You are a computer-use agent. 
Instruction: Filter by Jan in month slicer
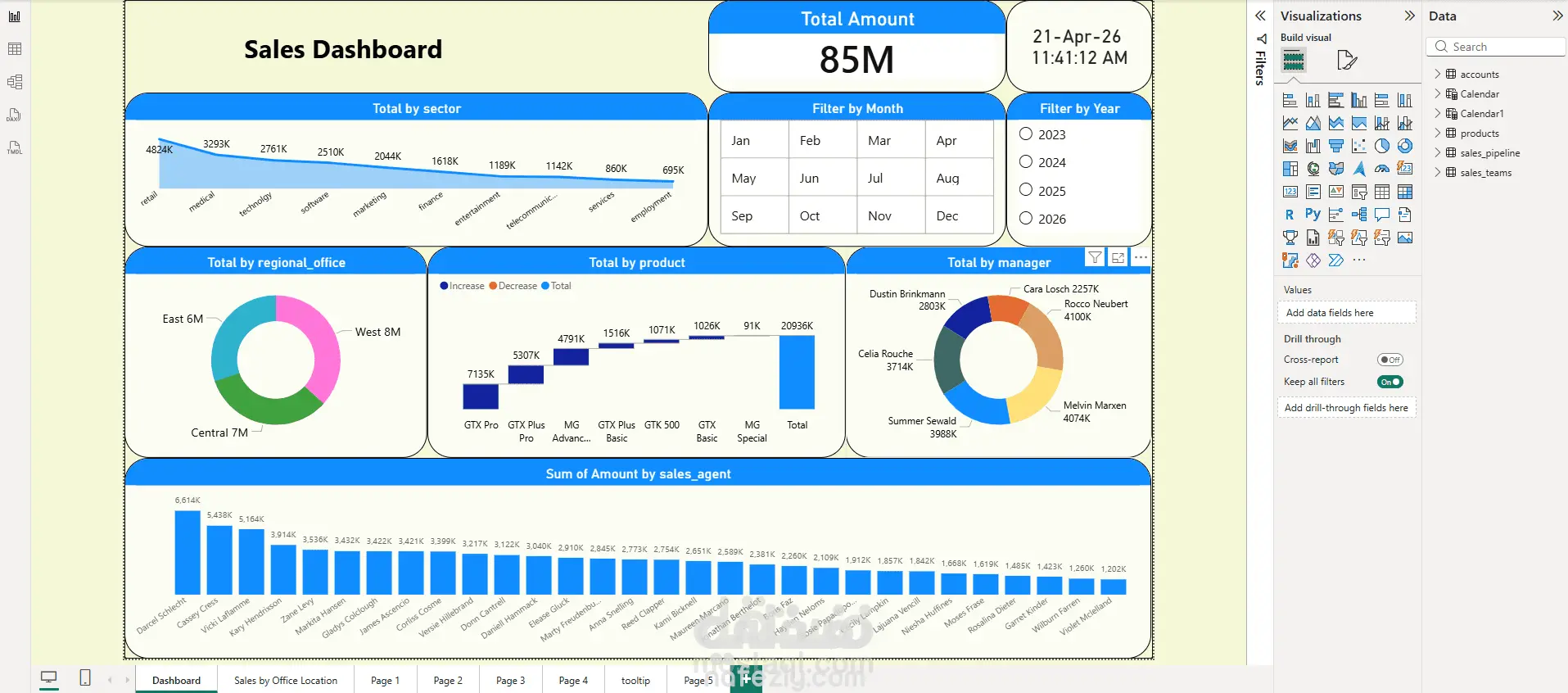(755, 140)
